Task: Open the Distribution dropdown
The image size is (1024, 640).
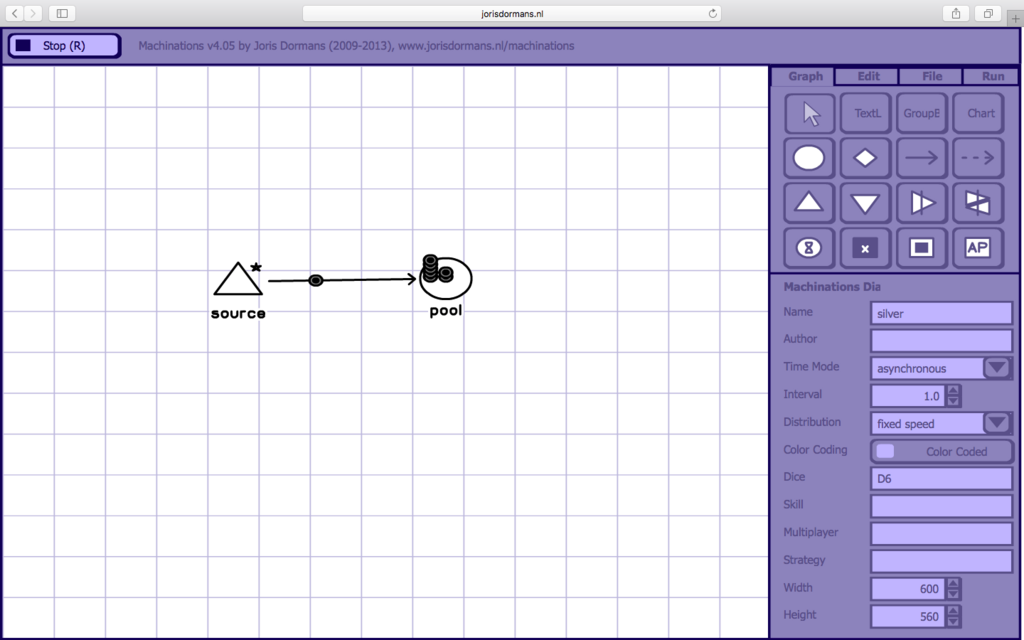Action: click(997, 423)
